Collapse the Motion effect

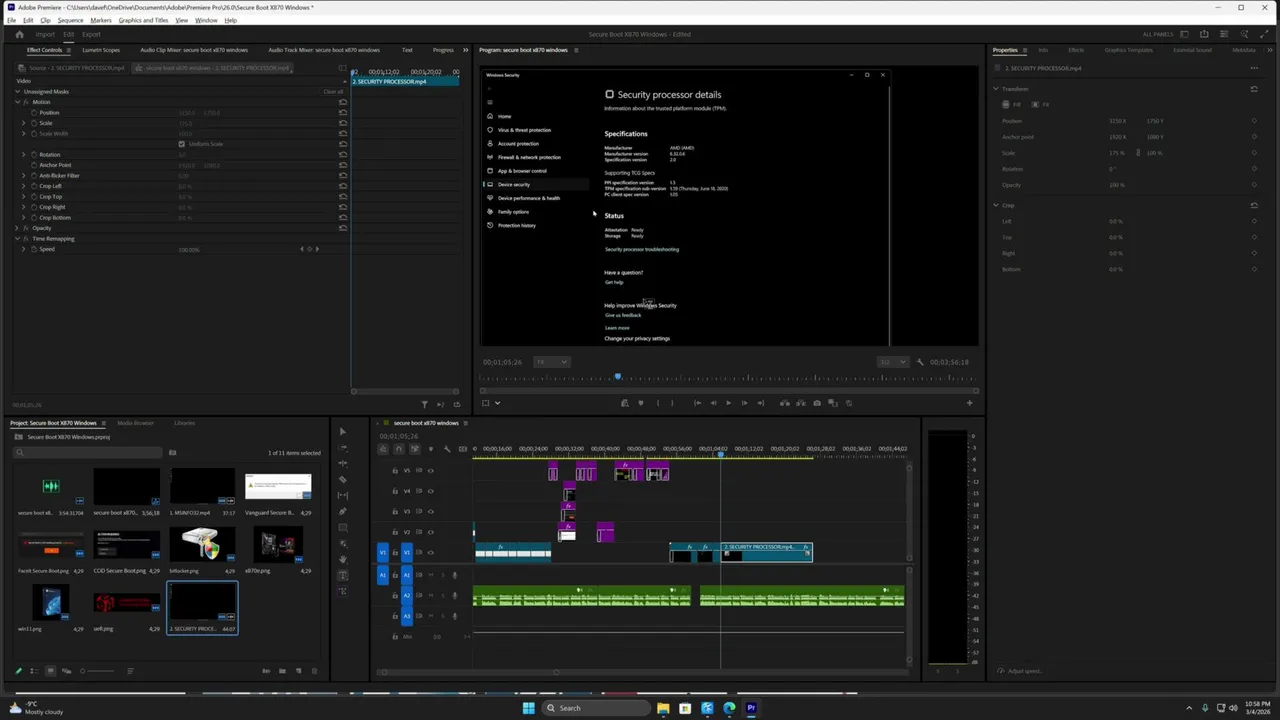[x=17, y=102]
